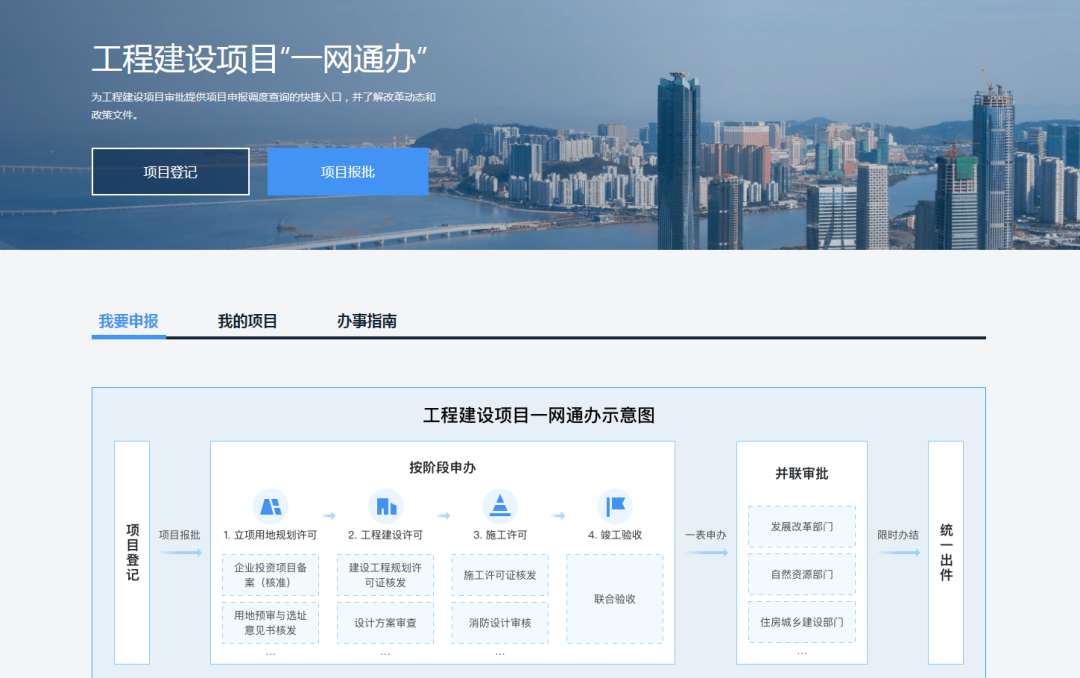Open 企业投资项目备案（核准） item
Viewport: 1080px width, 678px height.
pos(271,575)
